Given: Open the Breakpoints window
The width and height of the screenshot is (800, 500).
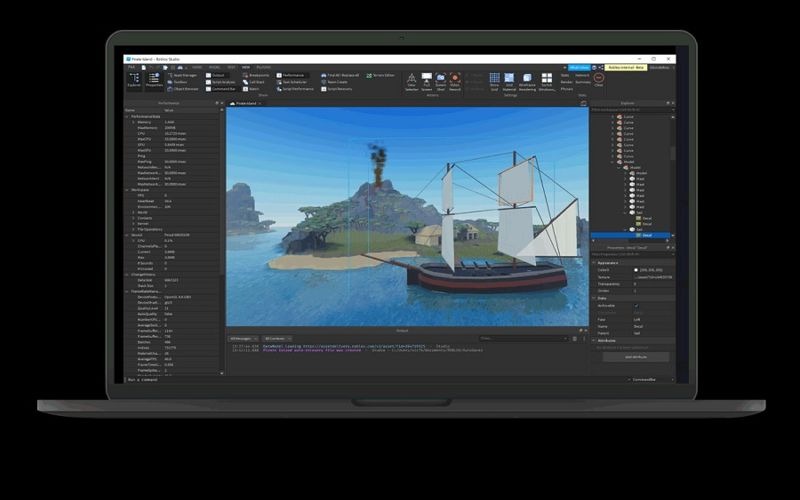Looking at the screenshot, I should 256,75.
